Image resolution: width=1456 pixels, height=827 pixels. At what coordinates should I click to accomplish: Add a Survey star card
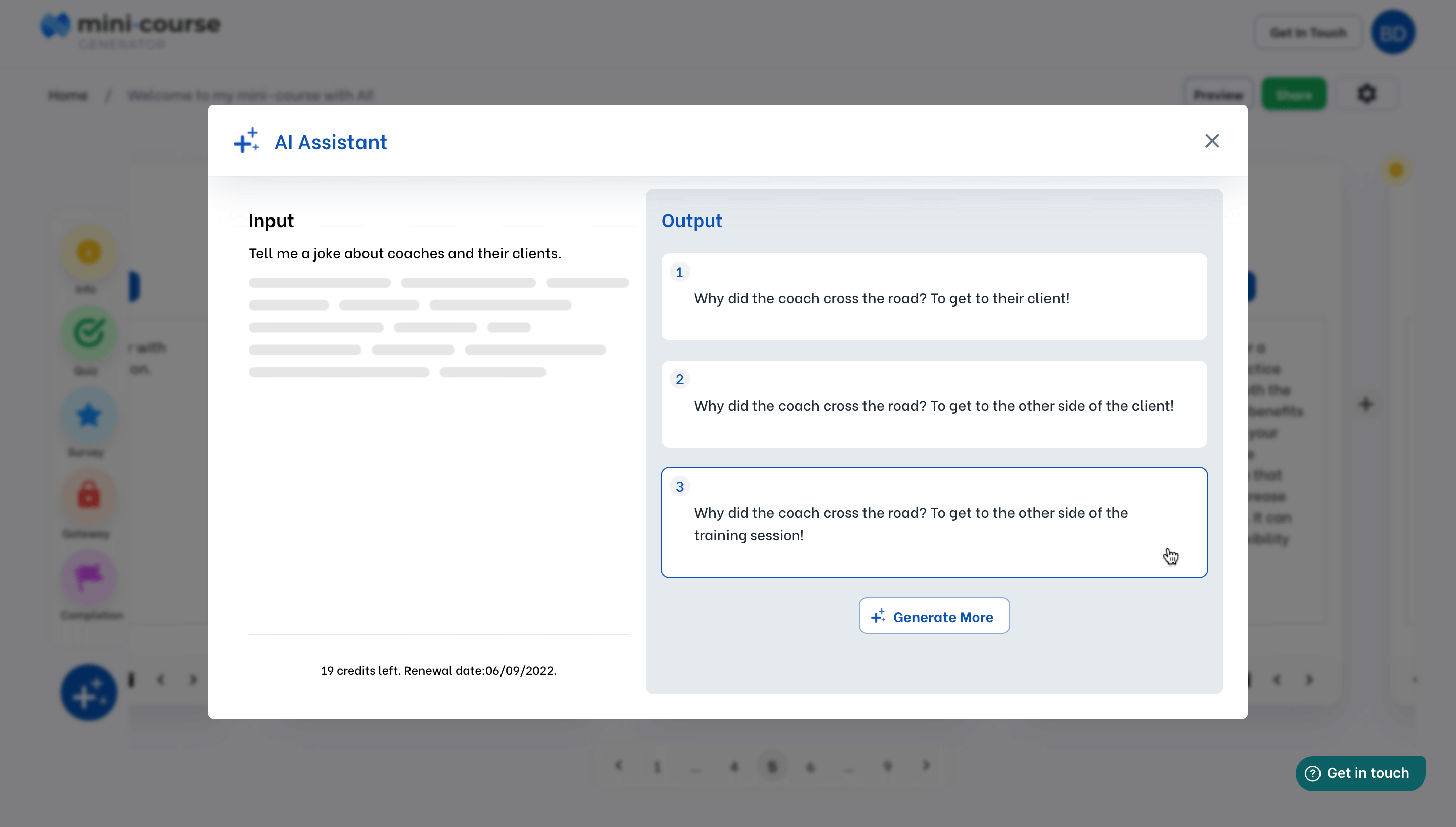pos(88,416)
